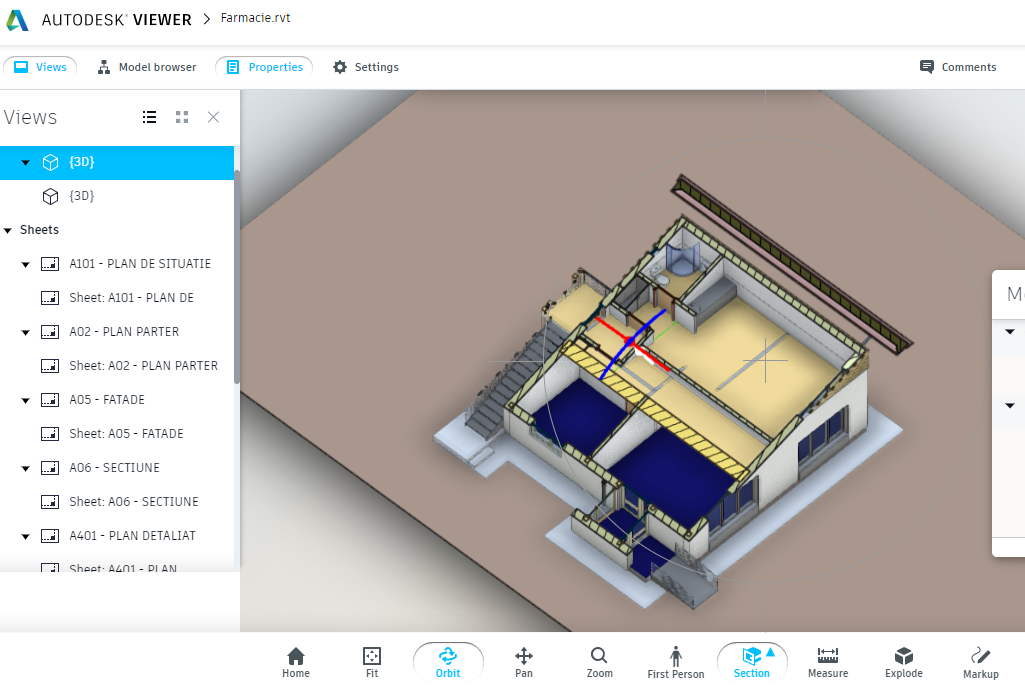Image resolution: width=1025 pixels, height=692 pixels.
Task: Click the Farmacie.rvt breadcrumb link
Action: click(x=254, y=17)
